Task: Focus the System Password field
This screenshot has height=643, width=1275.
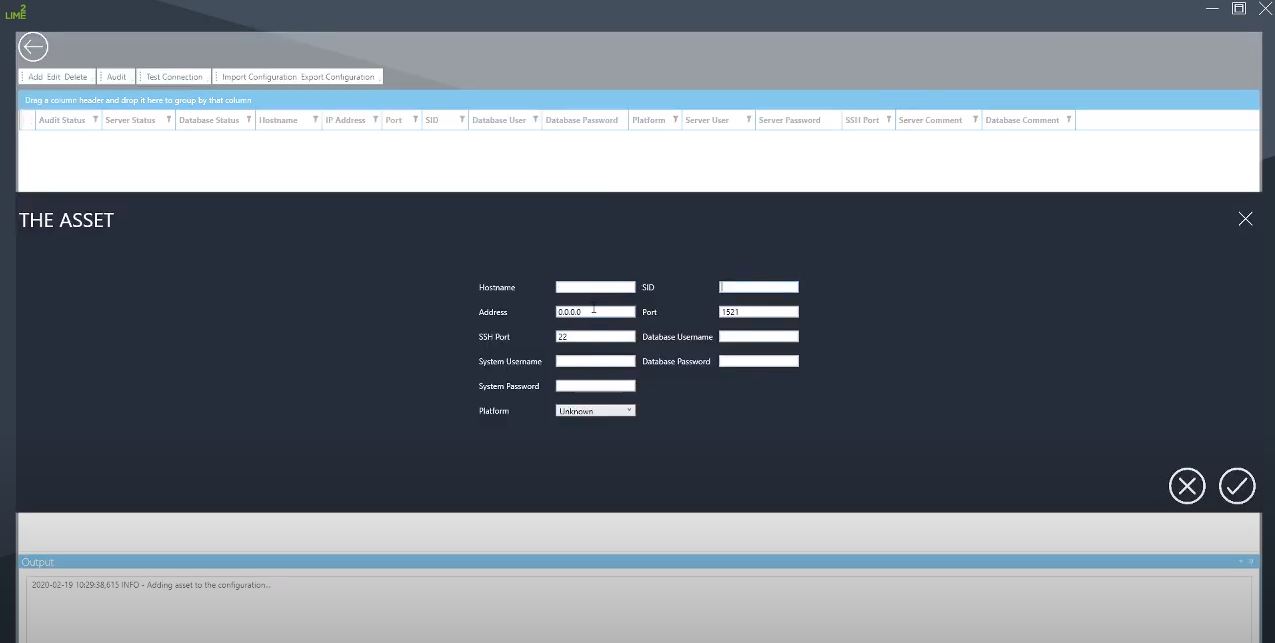Action: (x=595, y=386)
